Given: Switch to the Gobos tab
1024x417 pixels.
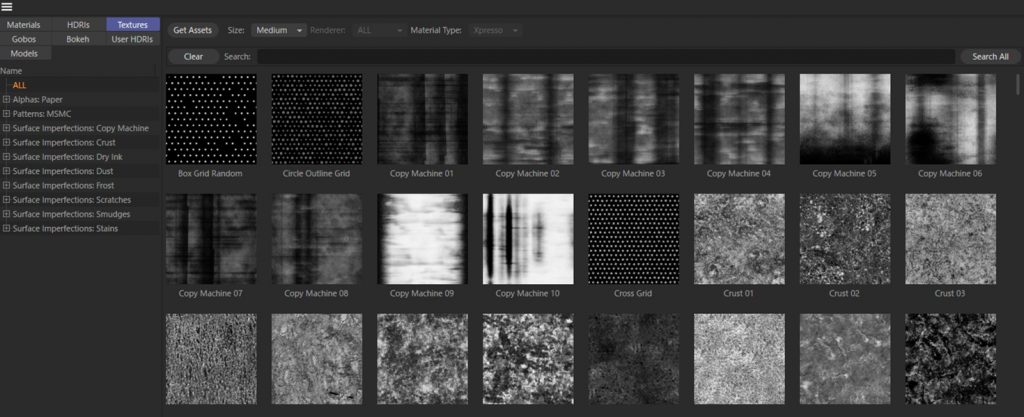Looking at the screenshot, I should point(25,38).
